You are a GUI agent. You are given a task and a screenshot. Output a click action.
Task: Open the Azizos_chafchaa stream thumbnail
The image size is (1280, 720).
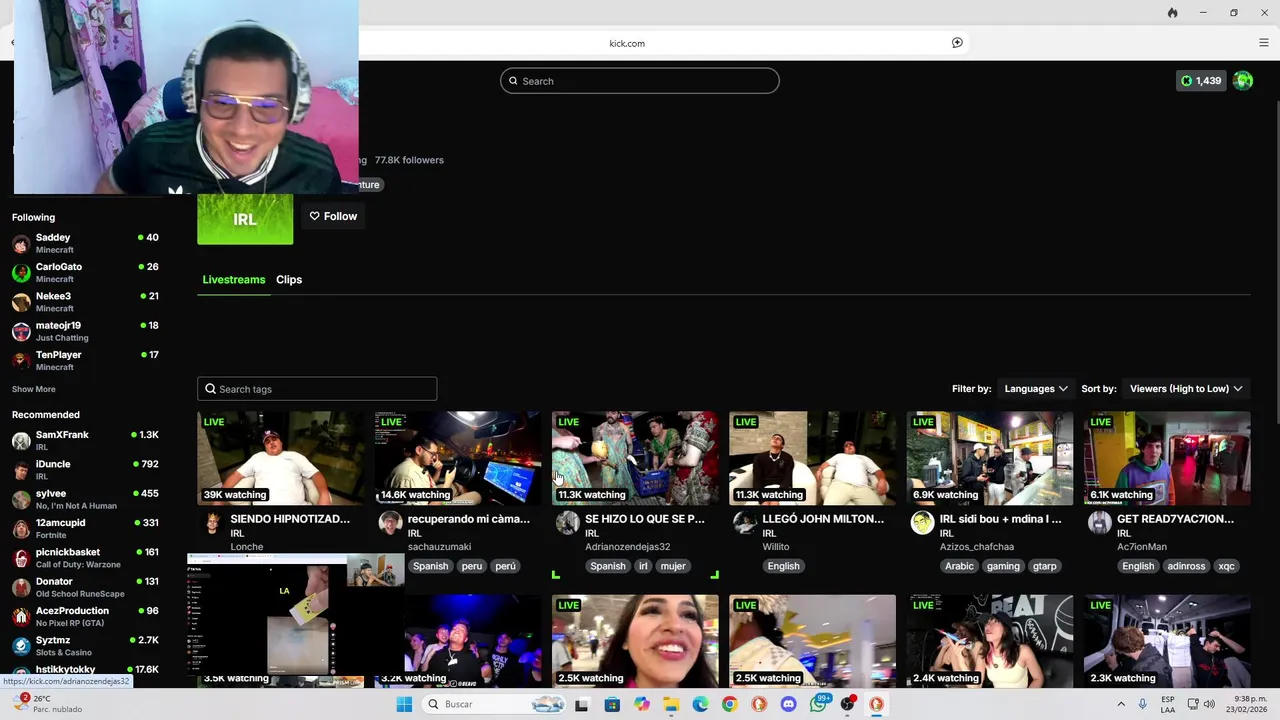point(990,458)
